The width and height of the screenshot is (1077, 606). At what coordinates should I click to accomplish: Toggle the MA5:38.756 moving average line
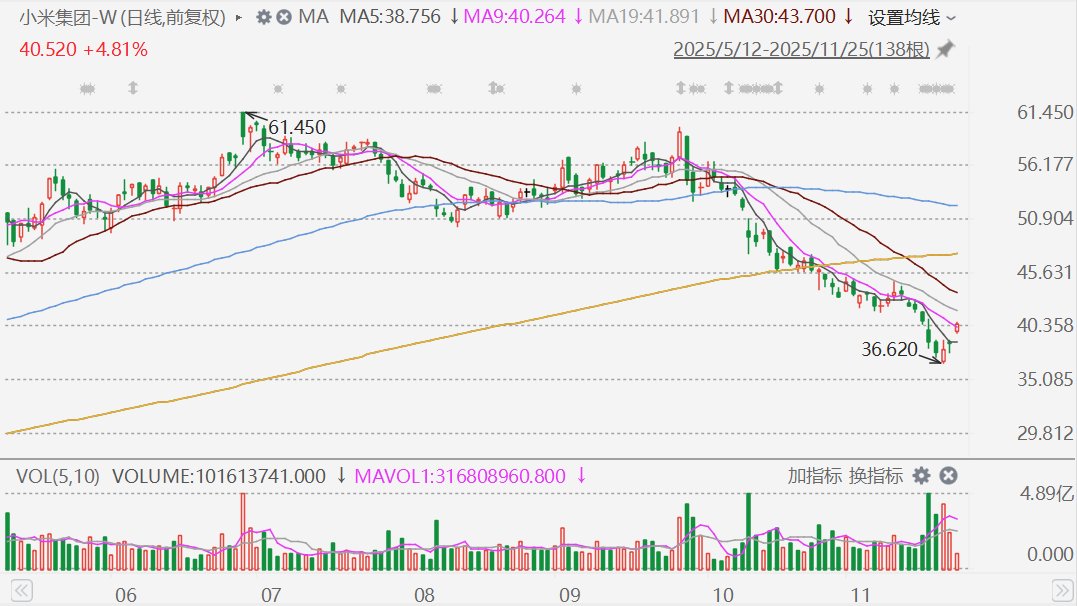[391, 17]
